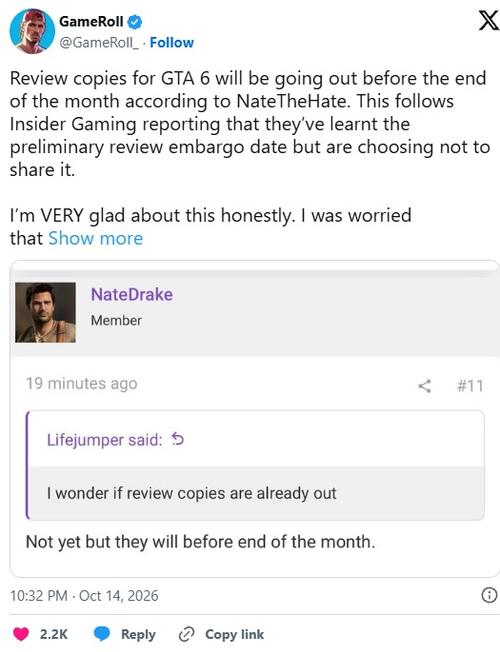Open the GameRoll profile avatar
Screen dimensions: 500x652
pyautogui.click(x=32, y=31)
